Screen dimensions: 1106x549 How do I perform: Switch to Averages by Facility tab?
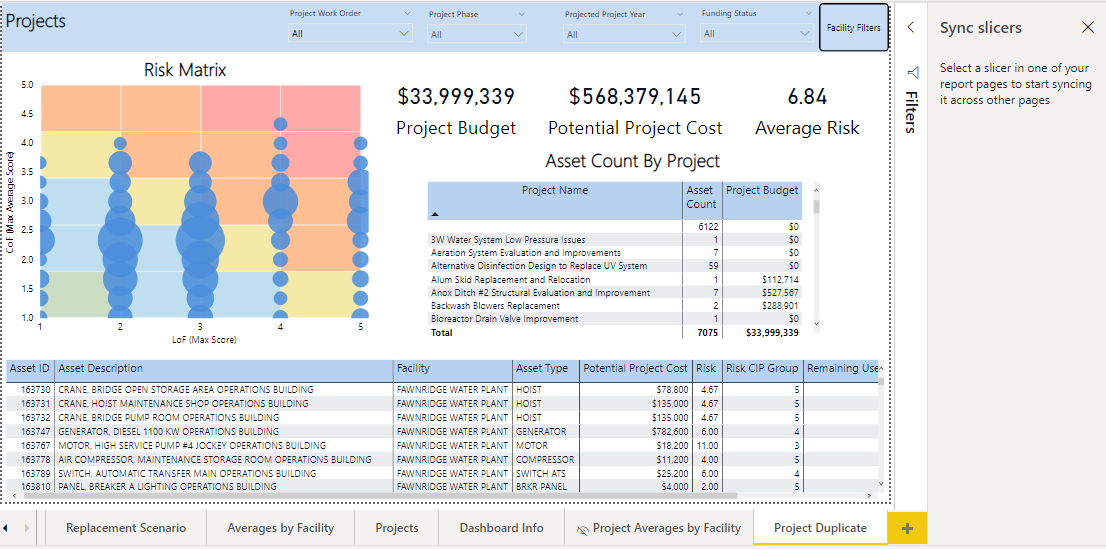[281, 528]
